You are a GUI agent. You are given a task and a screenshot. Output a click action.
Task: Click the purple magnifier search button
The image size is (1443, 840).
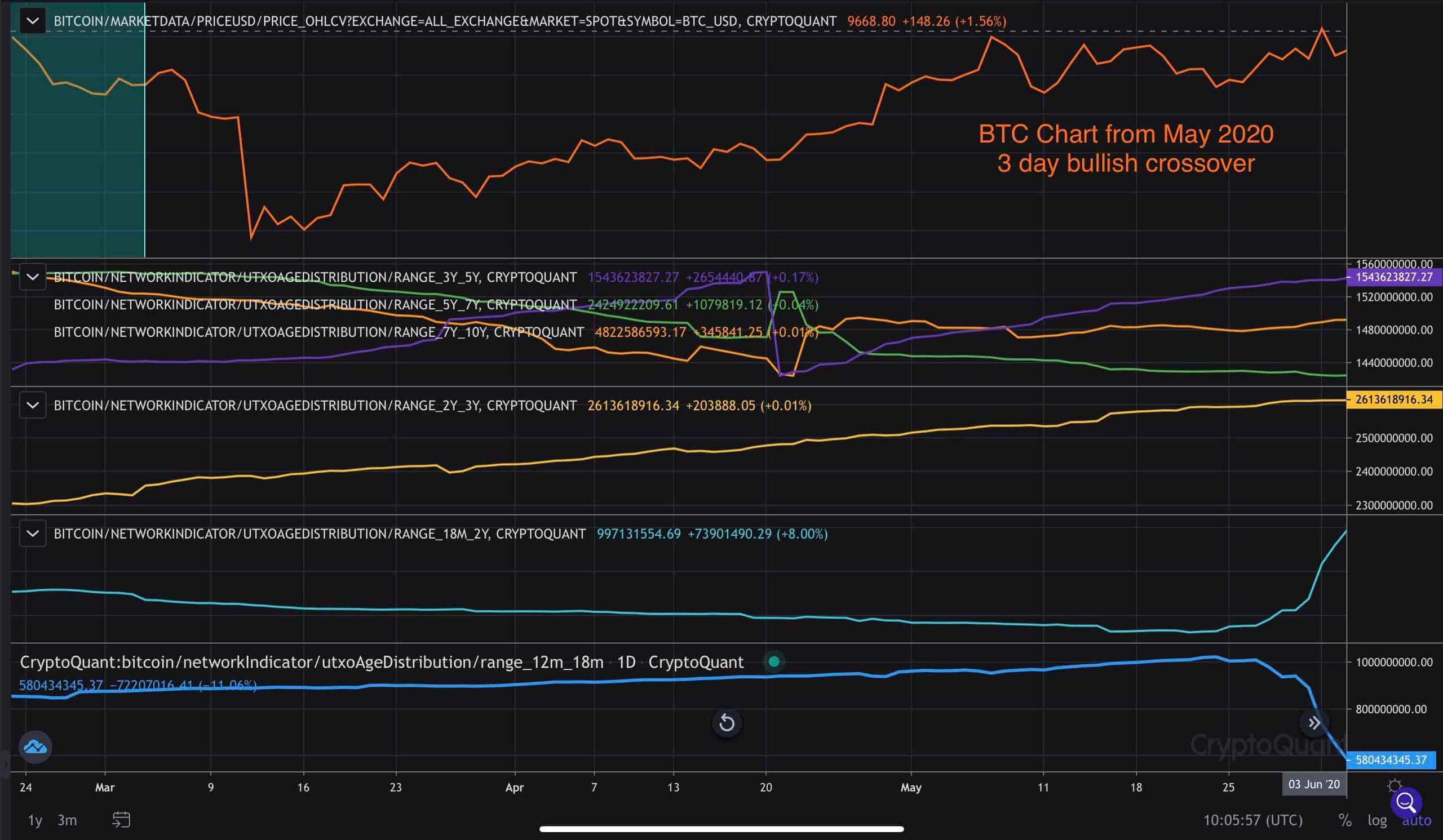pos(1406,803)
